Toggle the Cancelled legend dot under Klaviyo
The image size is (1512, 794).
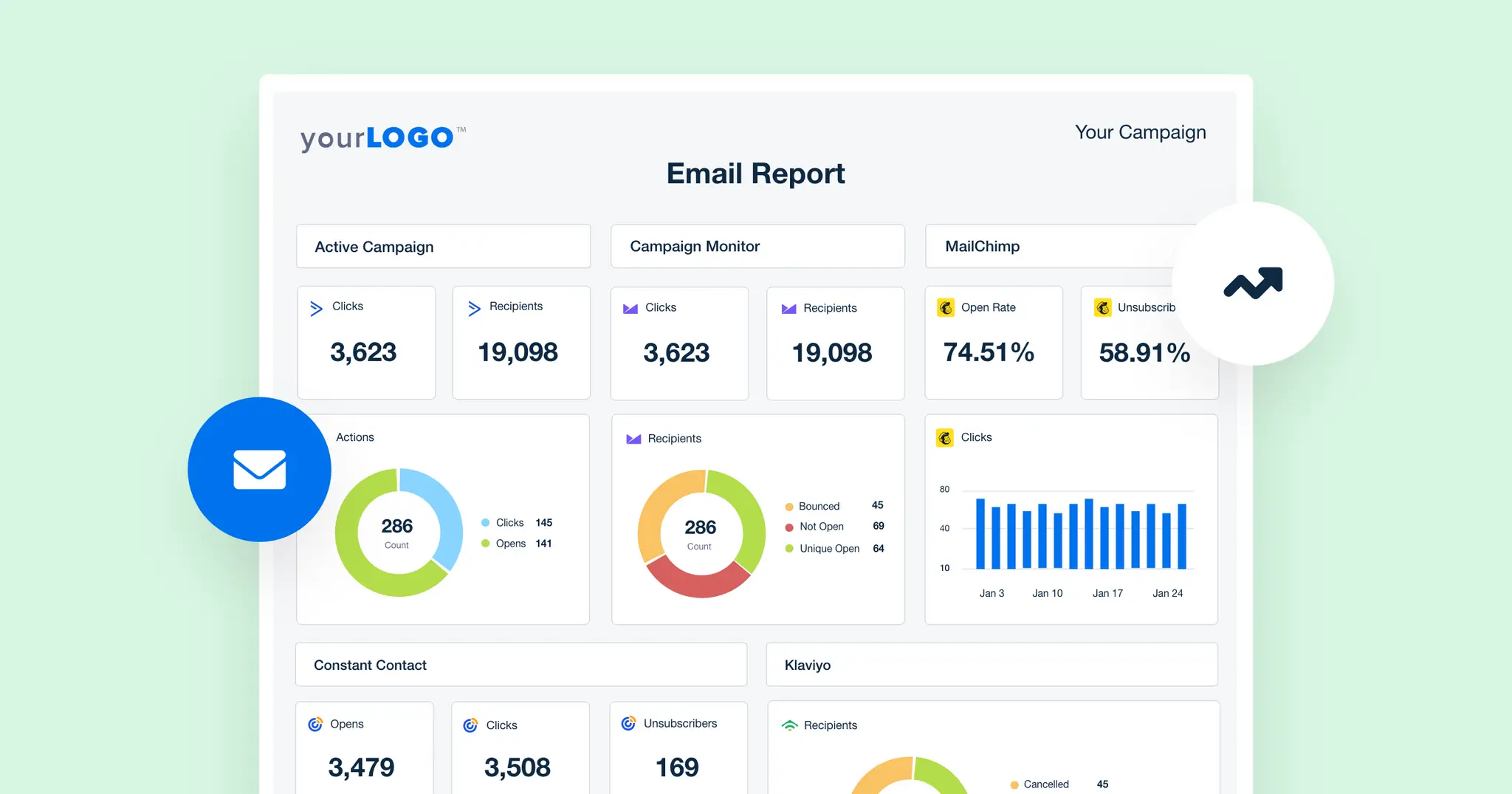(x=1014, y=784)
